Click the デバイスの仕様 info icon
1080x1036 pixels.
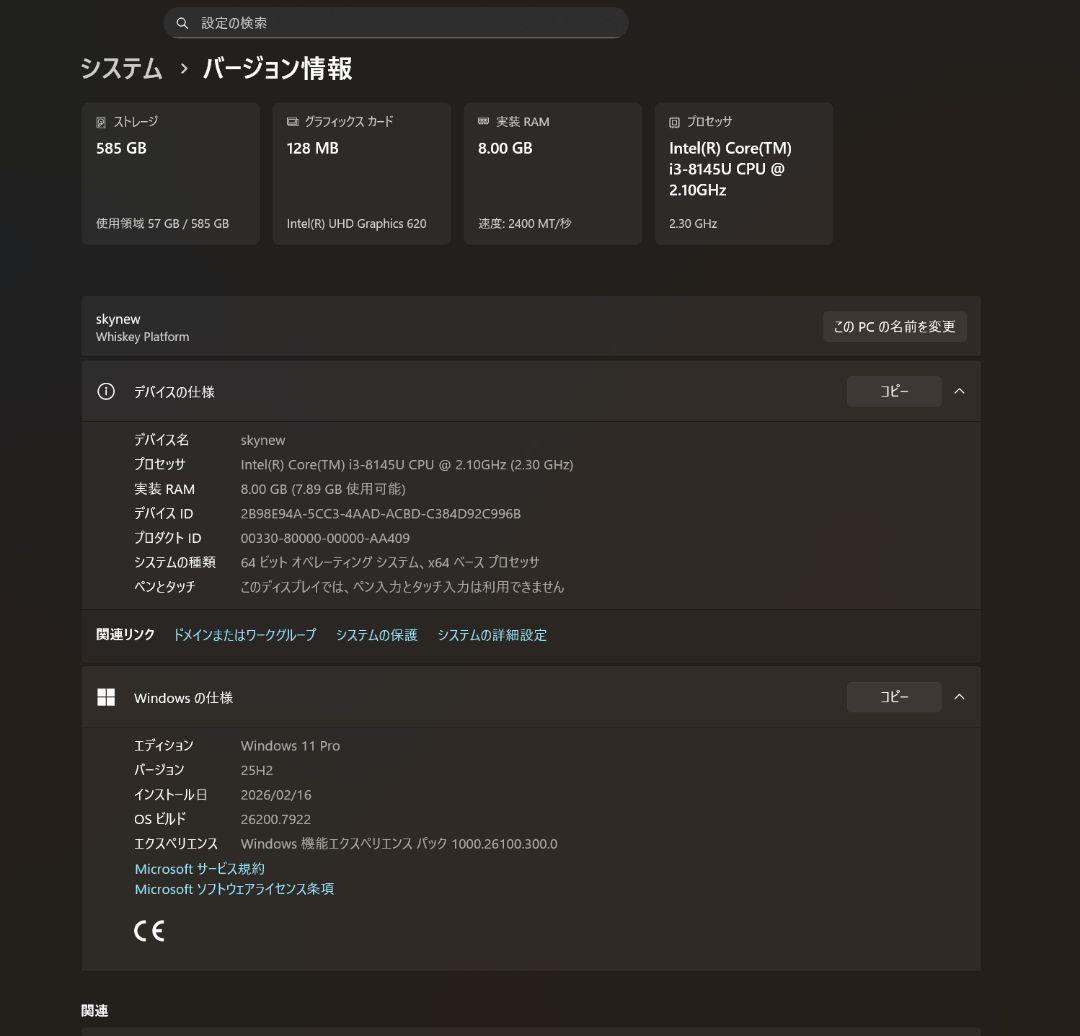pyautogui.click(x=106, y=391)
